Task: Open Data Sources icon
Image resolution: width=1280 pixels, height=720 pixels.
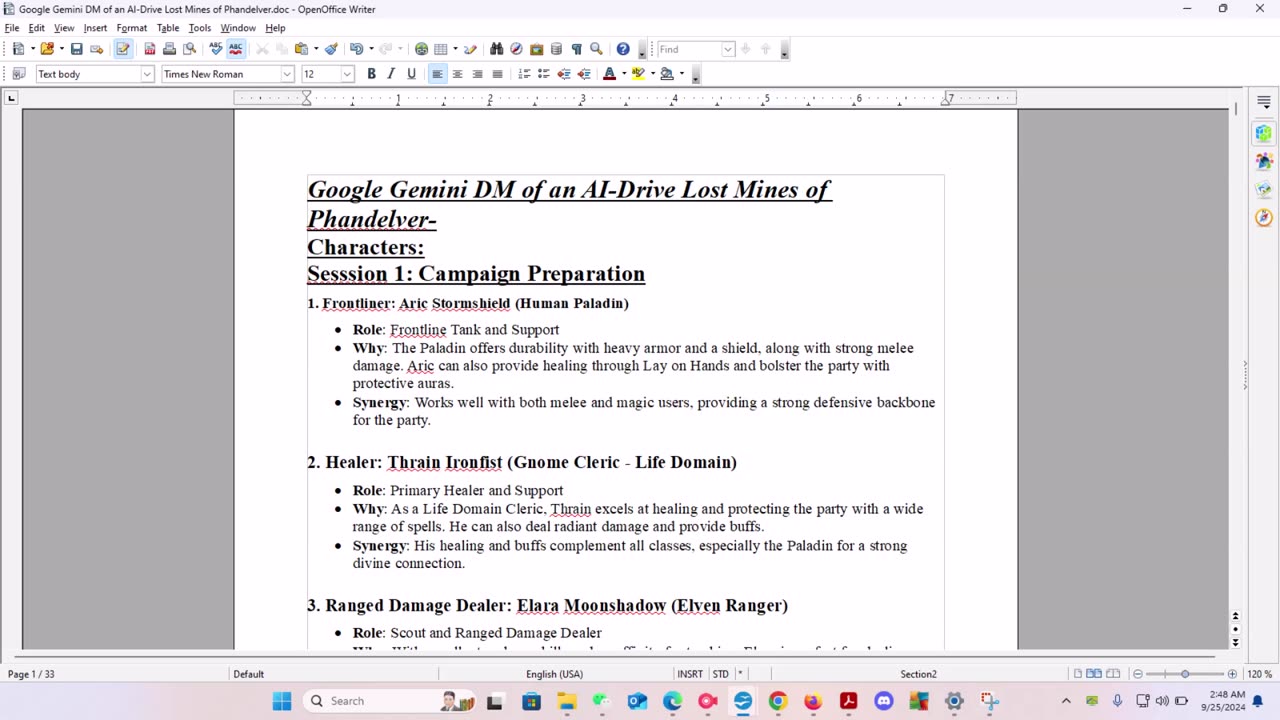Action: tap(556, 48)
